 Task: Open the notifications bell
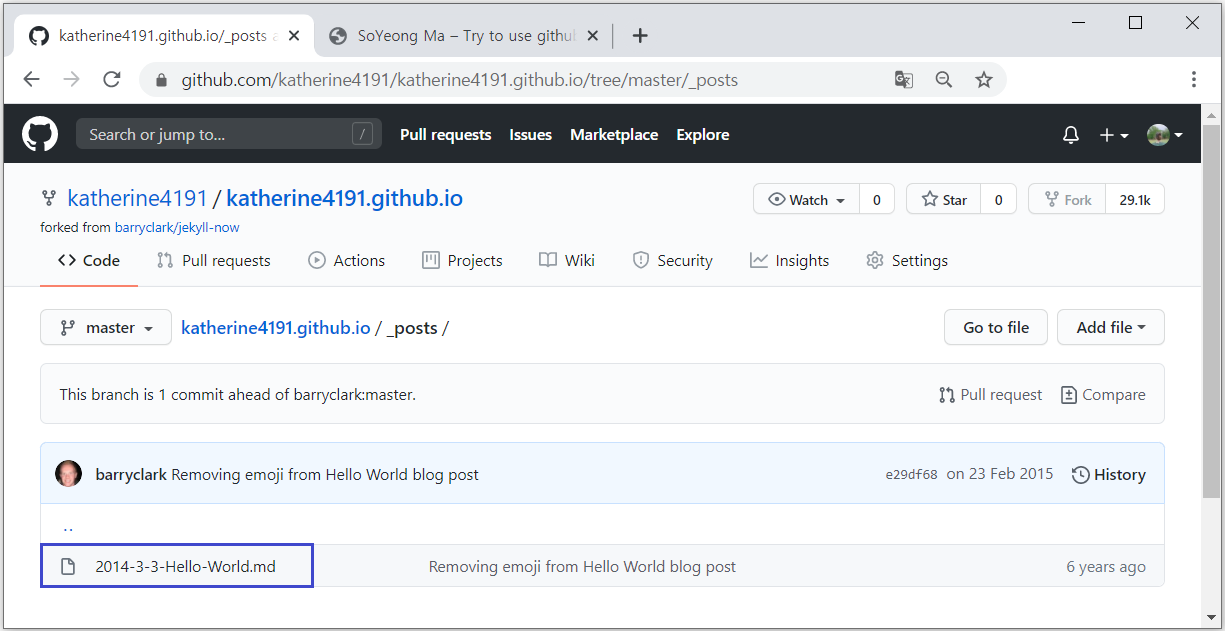click(x=1071, y=135)
